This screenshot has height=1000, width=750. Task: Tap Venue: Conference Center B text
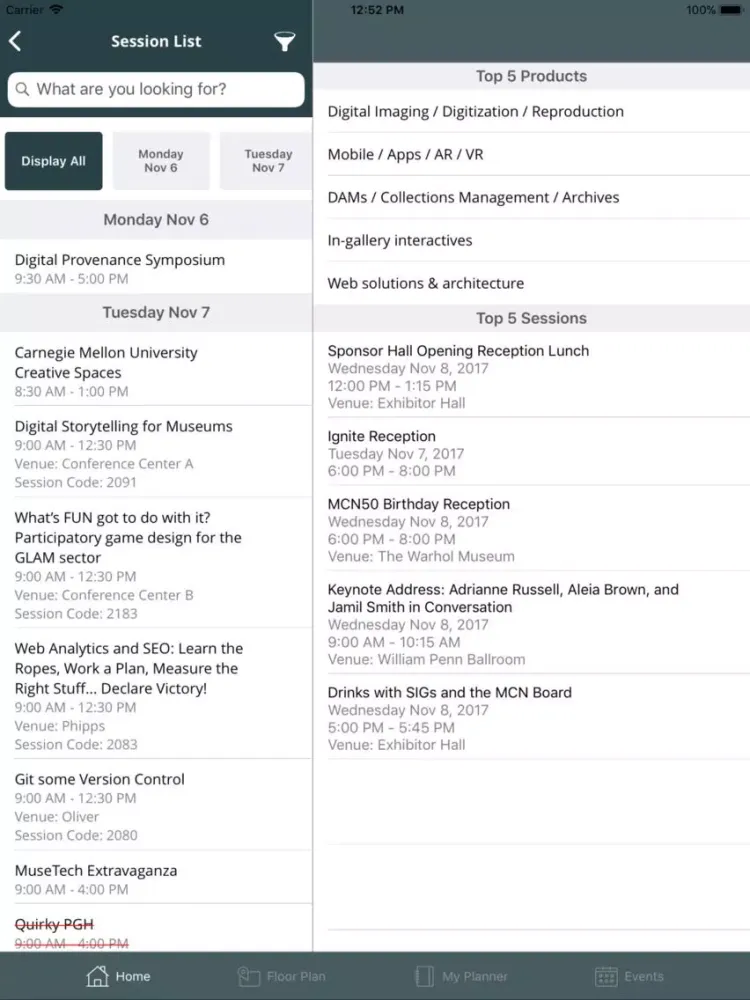coord(104,595)
